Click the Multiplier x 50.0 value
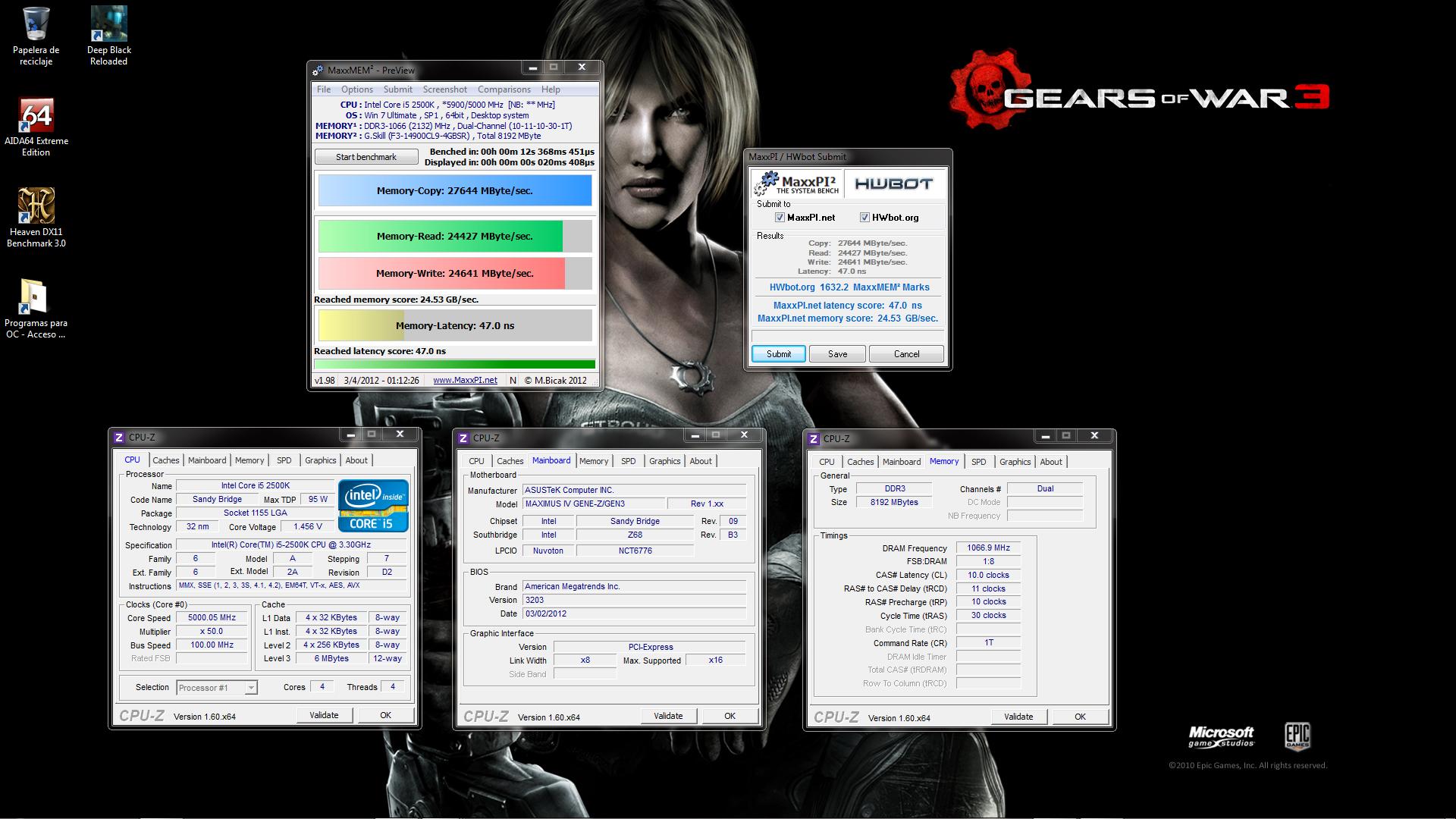Viewport: 1456px width, 819px height. pos(212,632)
